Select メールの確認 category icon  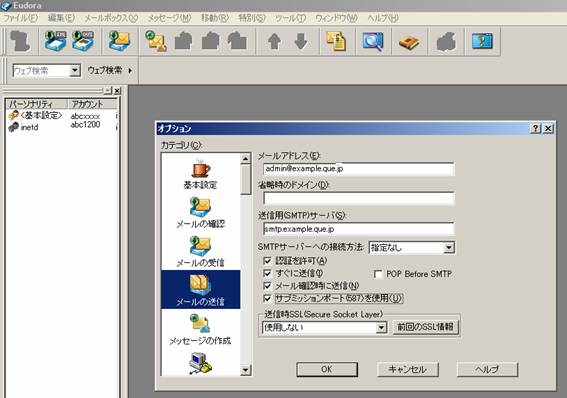click(x=200, y=213)
